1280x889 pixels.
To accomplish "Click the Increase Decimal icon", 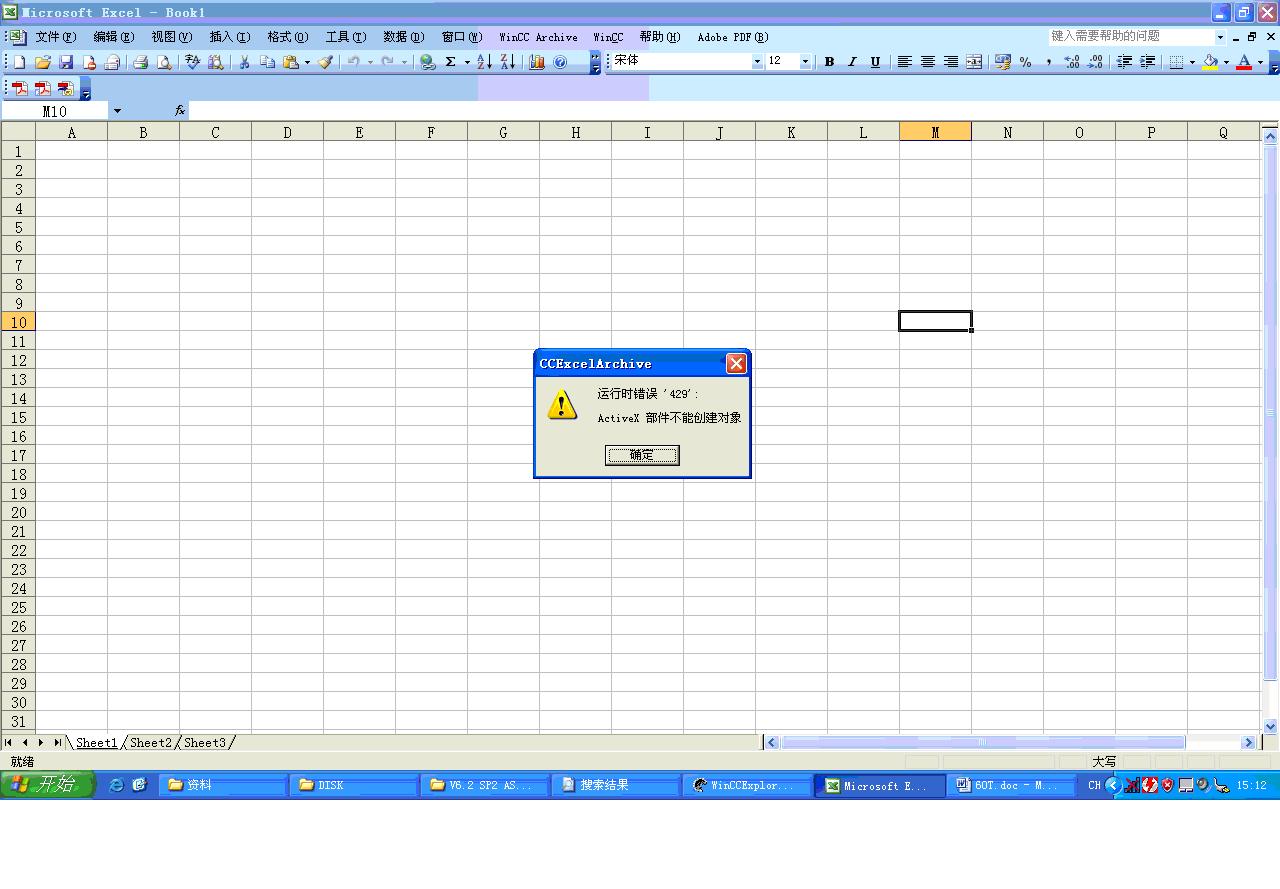I will 1072,62.
